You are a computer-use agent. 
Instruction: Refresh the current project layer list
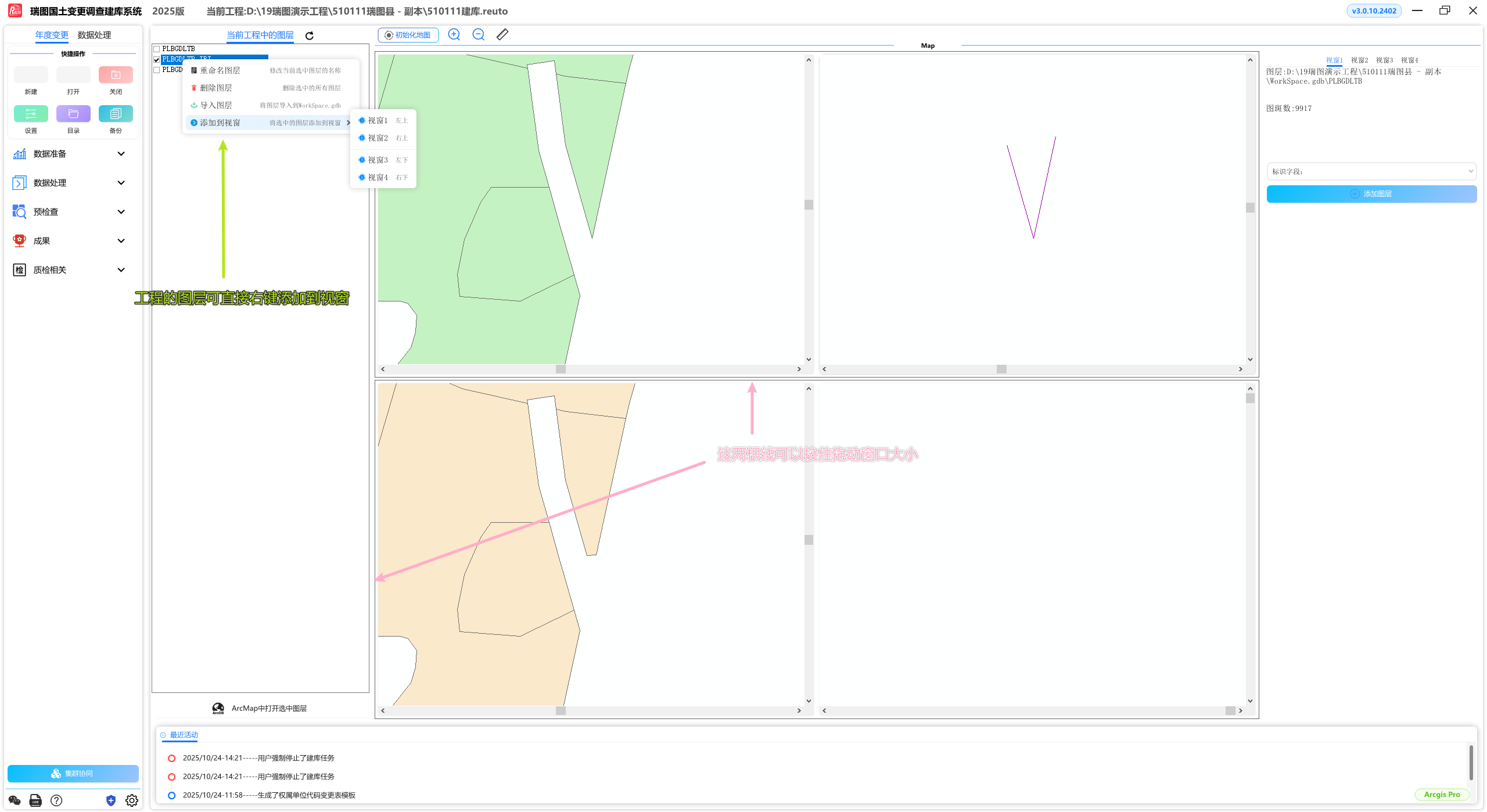pos(310,36)
